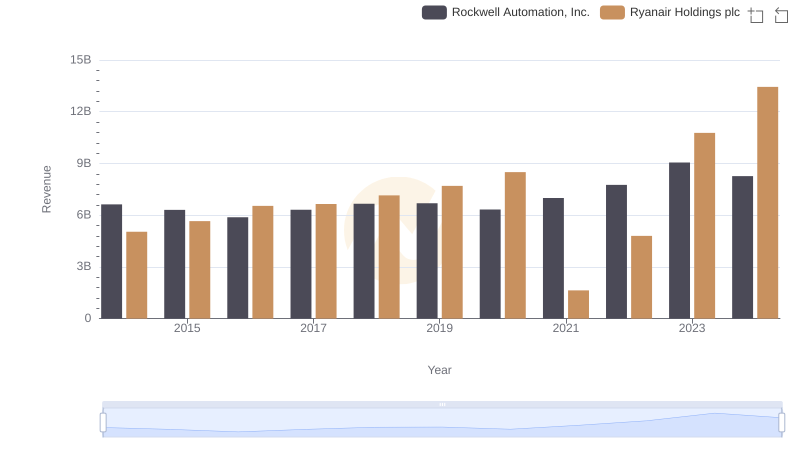Click the Ryanair bar for 2022
The height and width of the screenshot is (461, 800).
tap(641, 277)
